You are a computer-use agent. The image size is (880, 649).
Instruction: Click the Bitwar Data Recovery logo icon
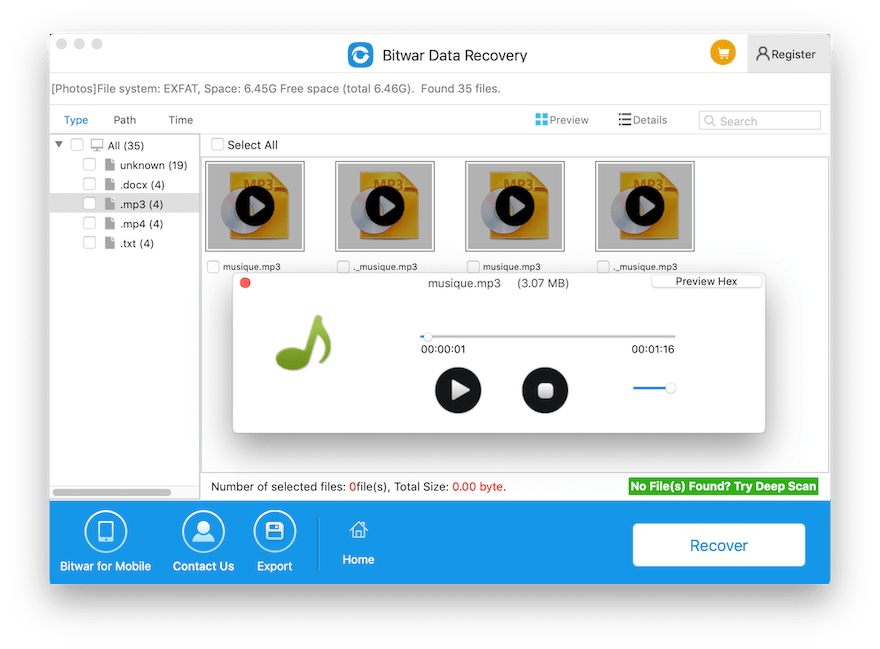[360, 55]
